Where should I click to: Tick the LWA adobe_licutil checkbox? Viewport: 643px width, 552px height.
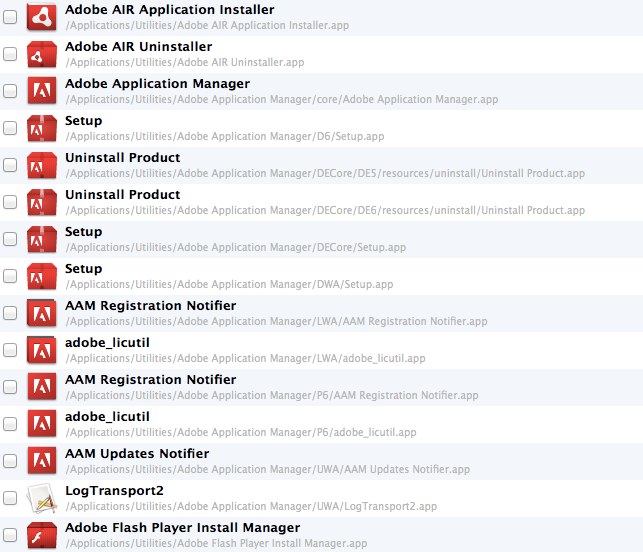(x=10, y=350)
